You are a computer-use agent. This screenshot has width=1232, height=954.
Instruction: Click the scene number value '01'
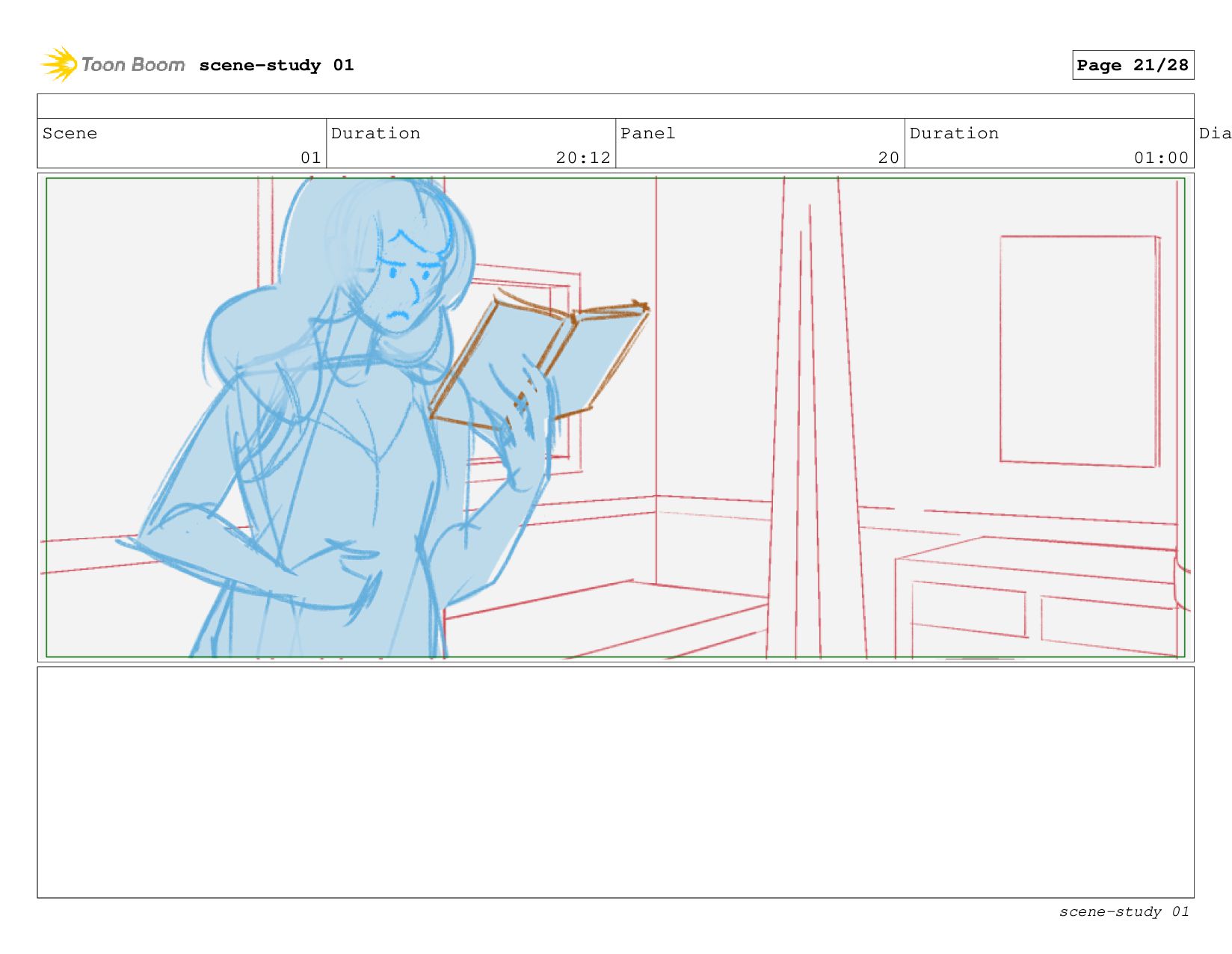311,158
